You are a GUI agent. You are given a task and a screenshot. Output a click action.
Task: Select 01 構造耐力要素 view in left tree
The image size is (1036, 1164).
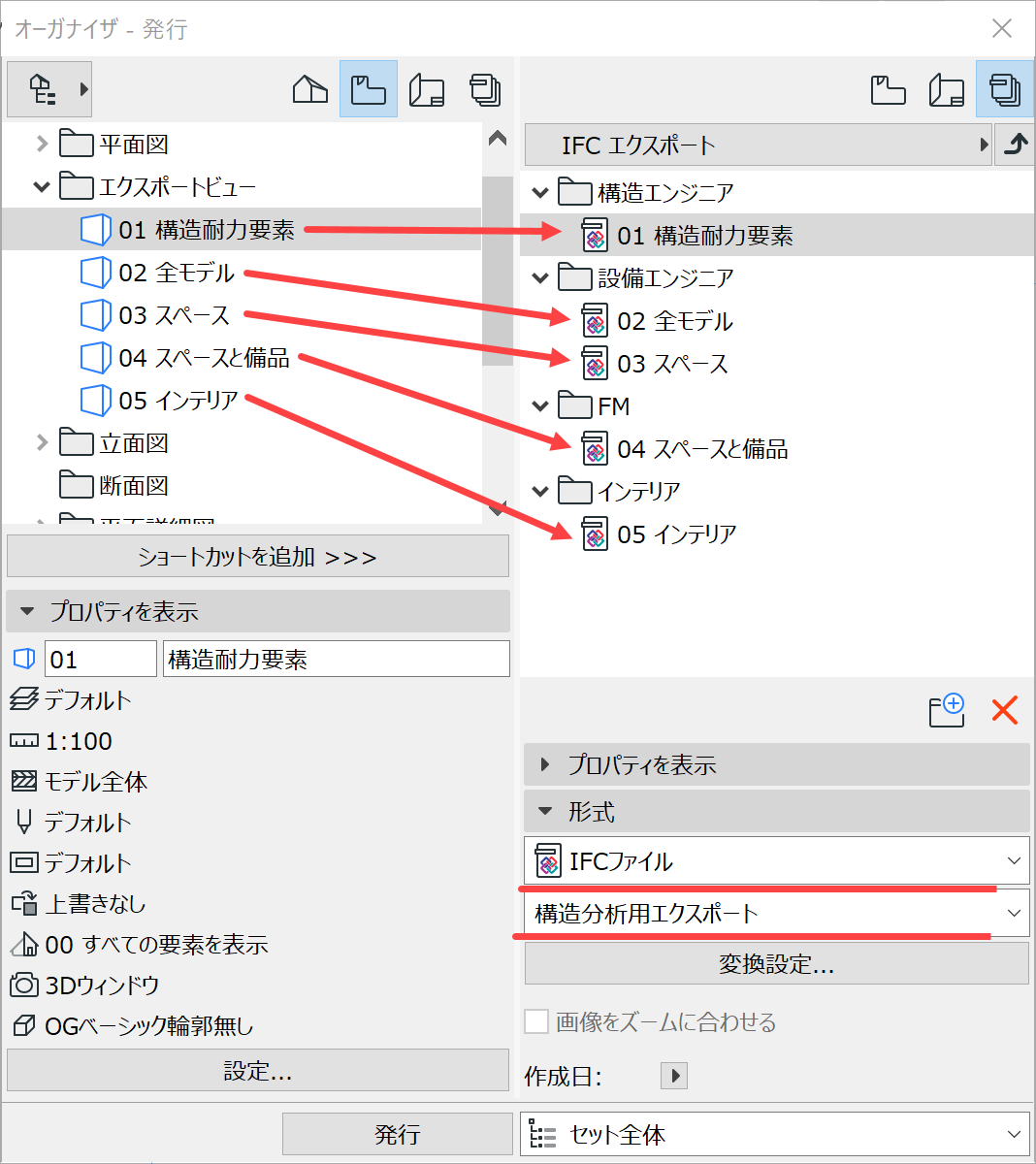point(242,230)
